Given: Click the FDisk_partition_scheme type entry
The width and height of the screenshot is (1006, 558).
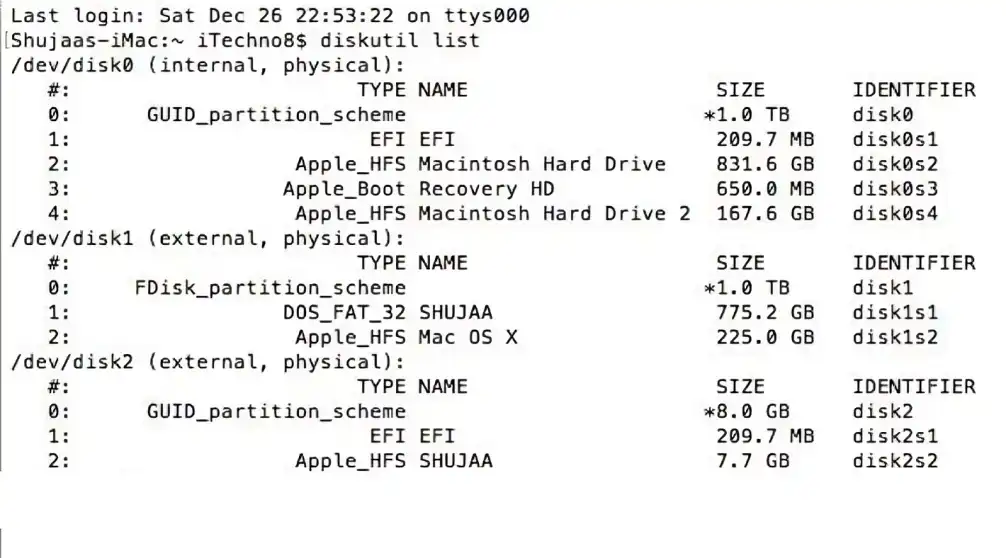Looking at the screenshot, I should click(270, 288).
